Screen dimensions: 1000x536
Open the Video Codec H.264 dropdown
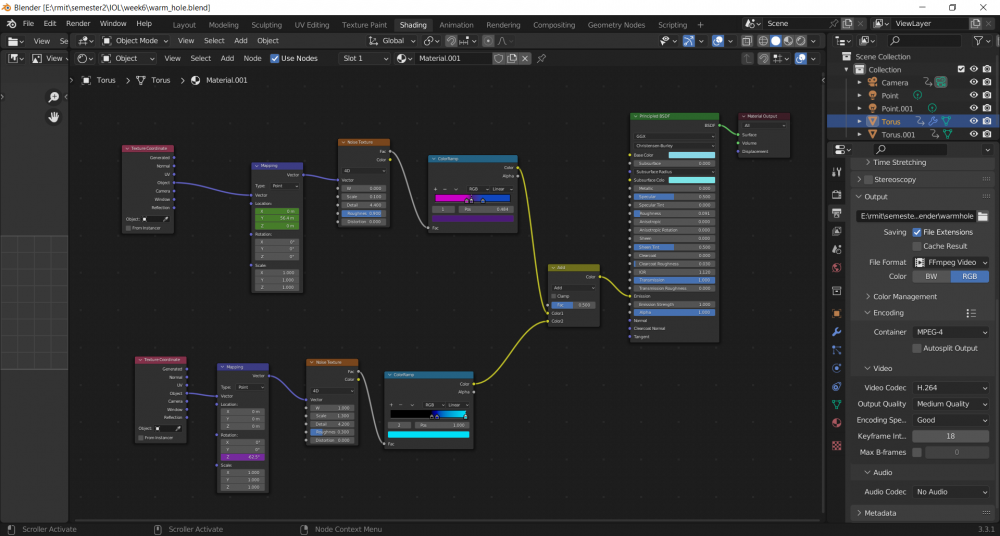pyautogui.click(x=950, y=388)
